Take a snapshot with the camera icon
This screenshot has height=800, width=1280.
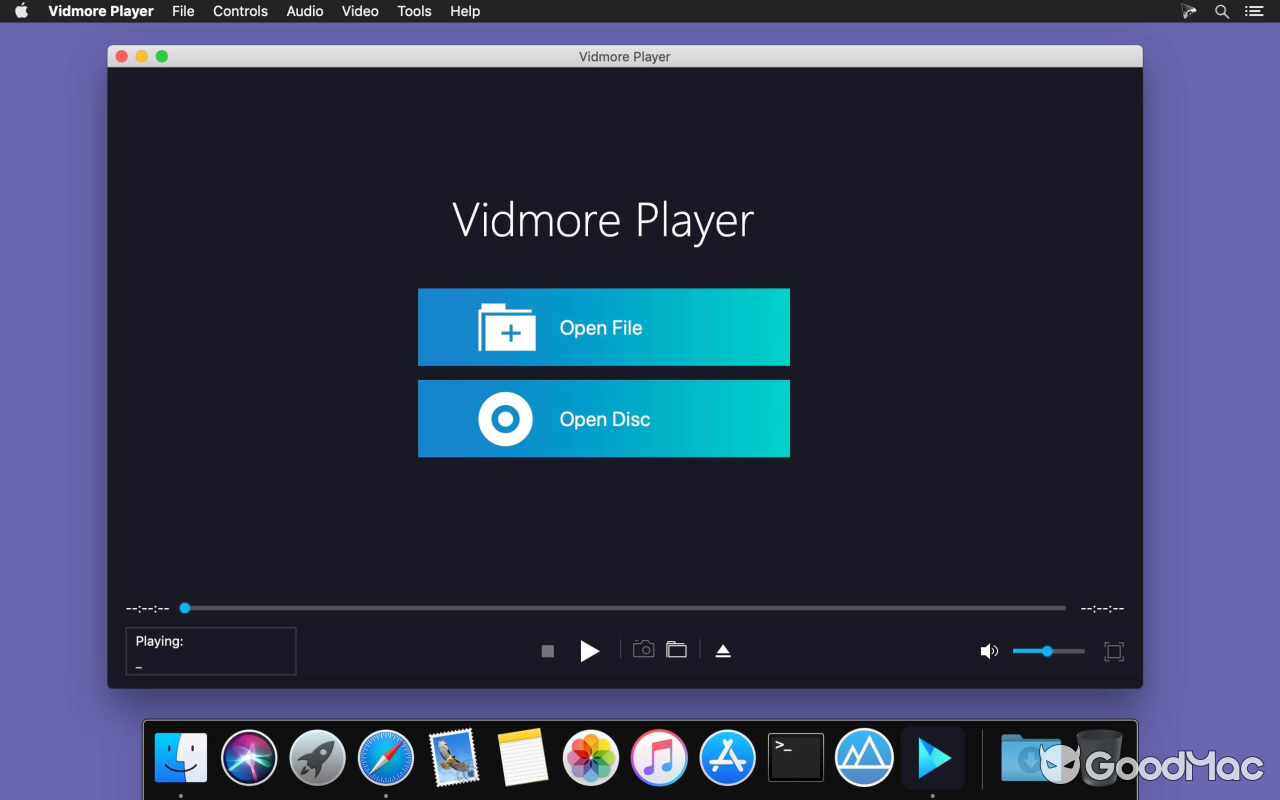[643, 649]
